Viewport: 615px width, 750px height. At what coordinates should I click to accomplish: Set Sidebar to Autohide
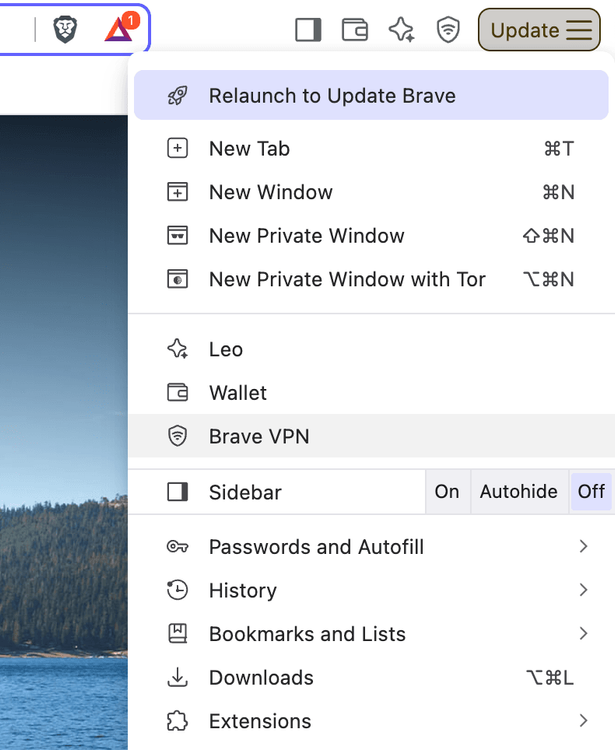tap(519, 492)
